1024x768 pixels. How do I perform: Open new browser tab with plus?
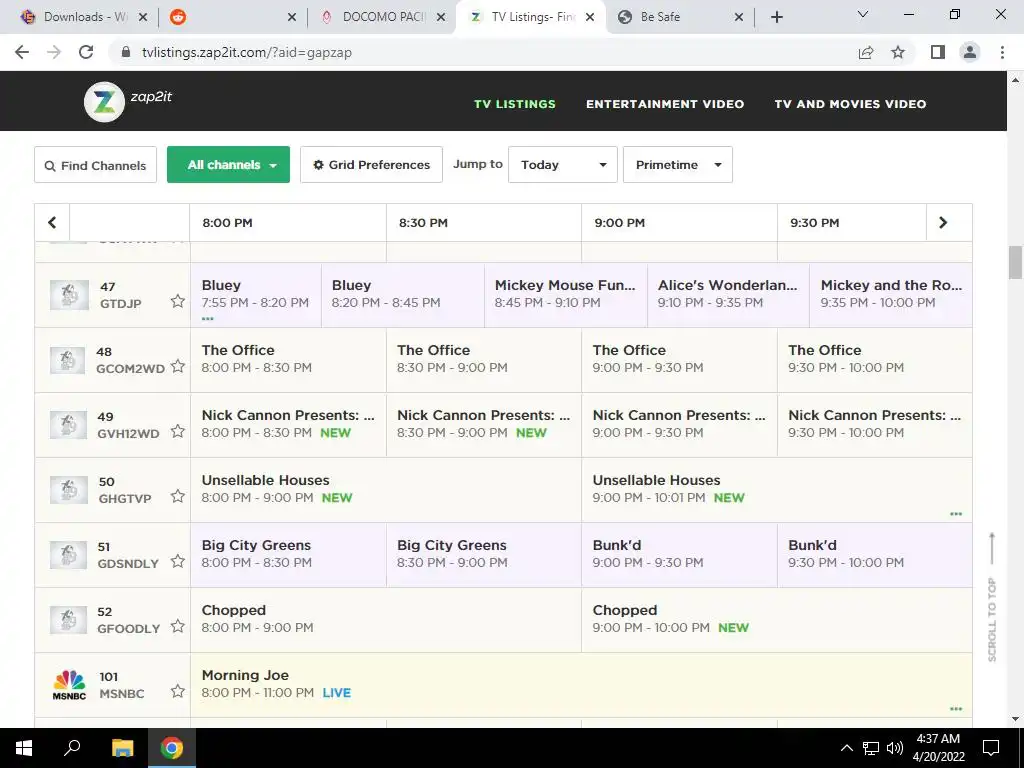tap(776, 17)
